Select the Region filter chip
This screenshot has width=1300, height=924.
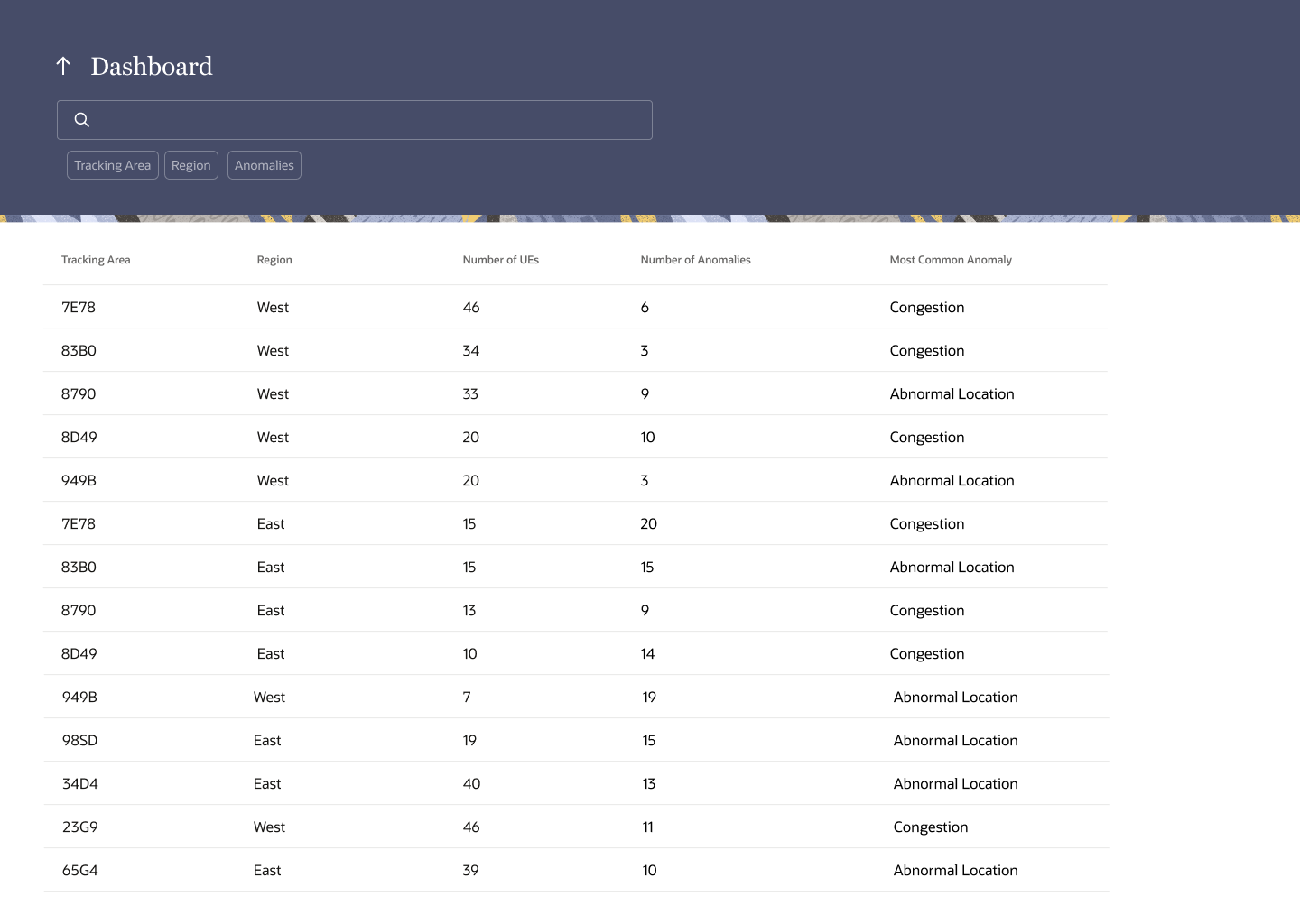(191, 165)
